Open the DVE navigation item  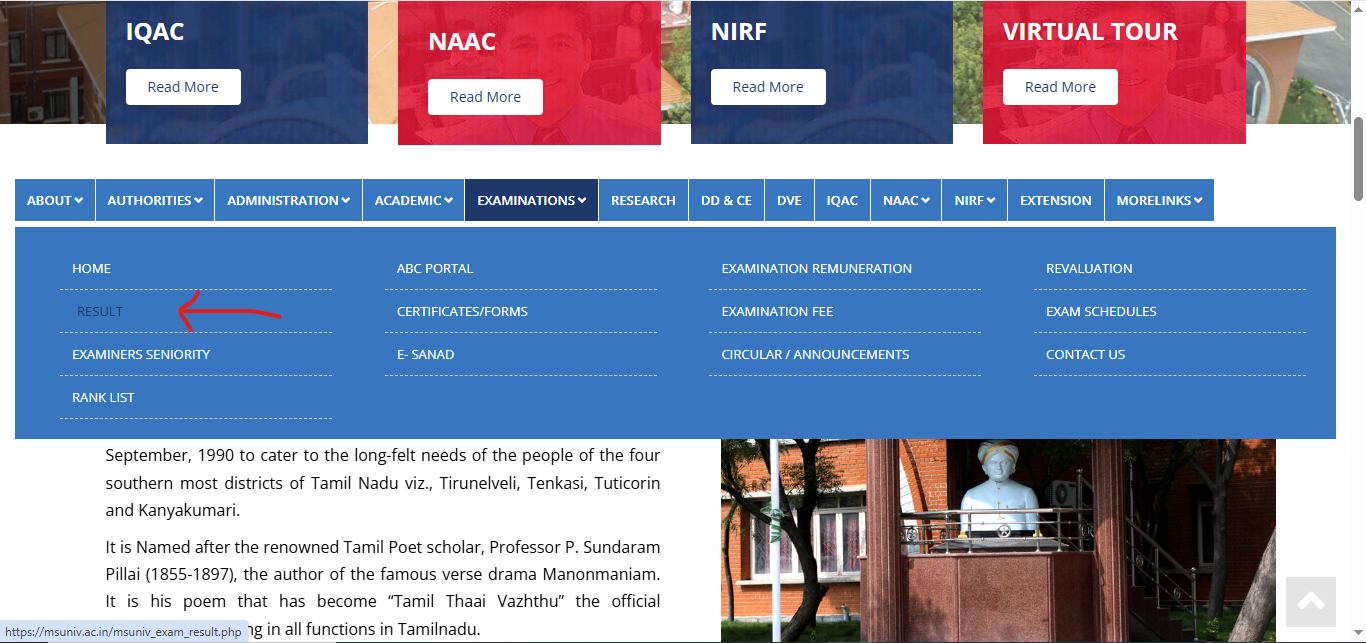[x=789, y=200]
